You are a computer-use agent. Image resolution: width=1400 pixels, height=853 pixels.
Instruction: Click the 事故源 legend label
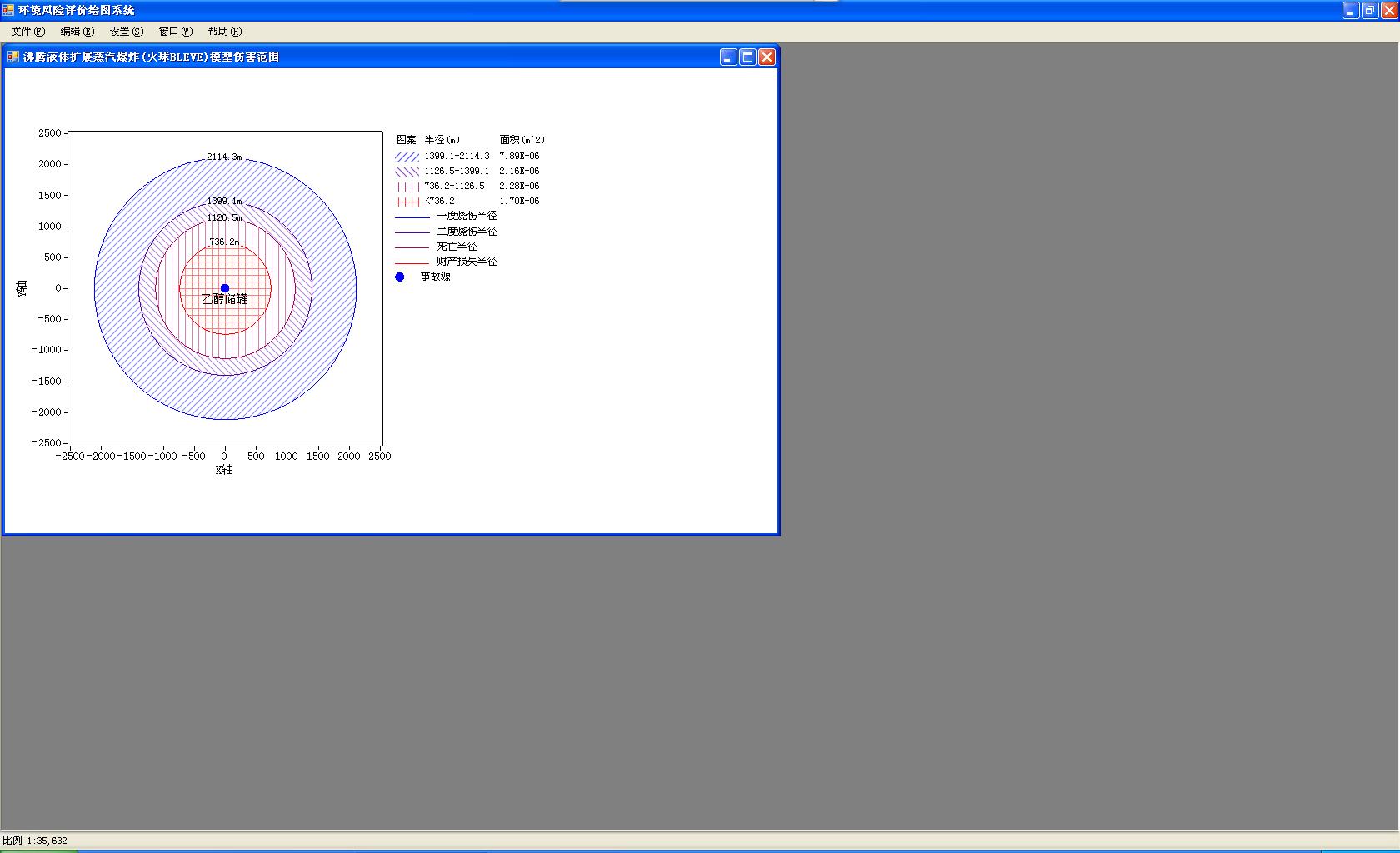tap(435, 277)
